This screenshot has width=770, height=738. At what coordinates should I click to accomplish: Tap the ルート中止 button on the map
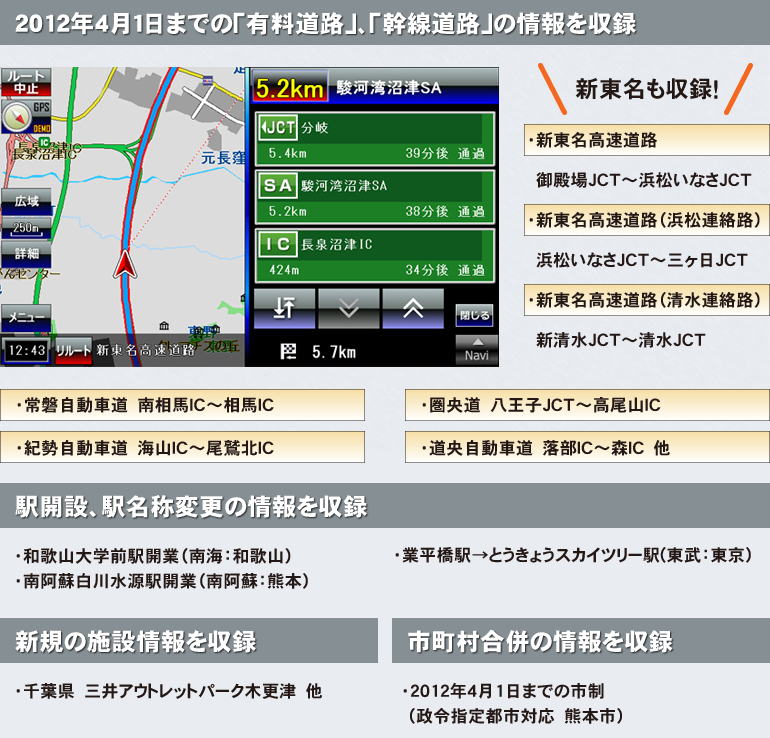coord(26,82)
